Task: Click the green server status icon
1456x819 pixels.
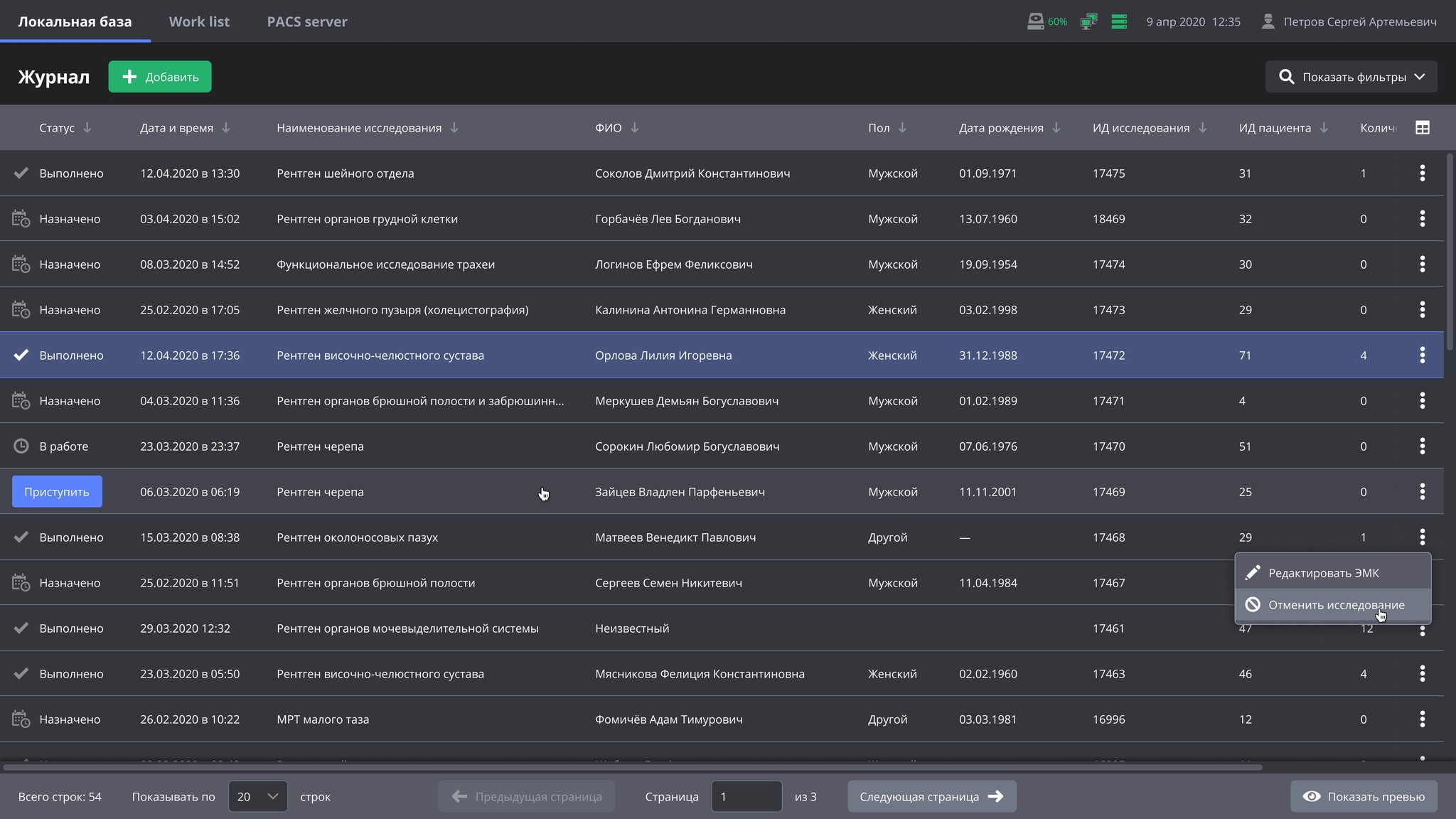Action: [1119, 21]
